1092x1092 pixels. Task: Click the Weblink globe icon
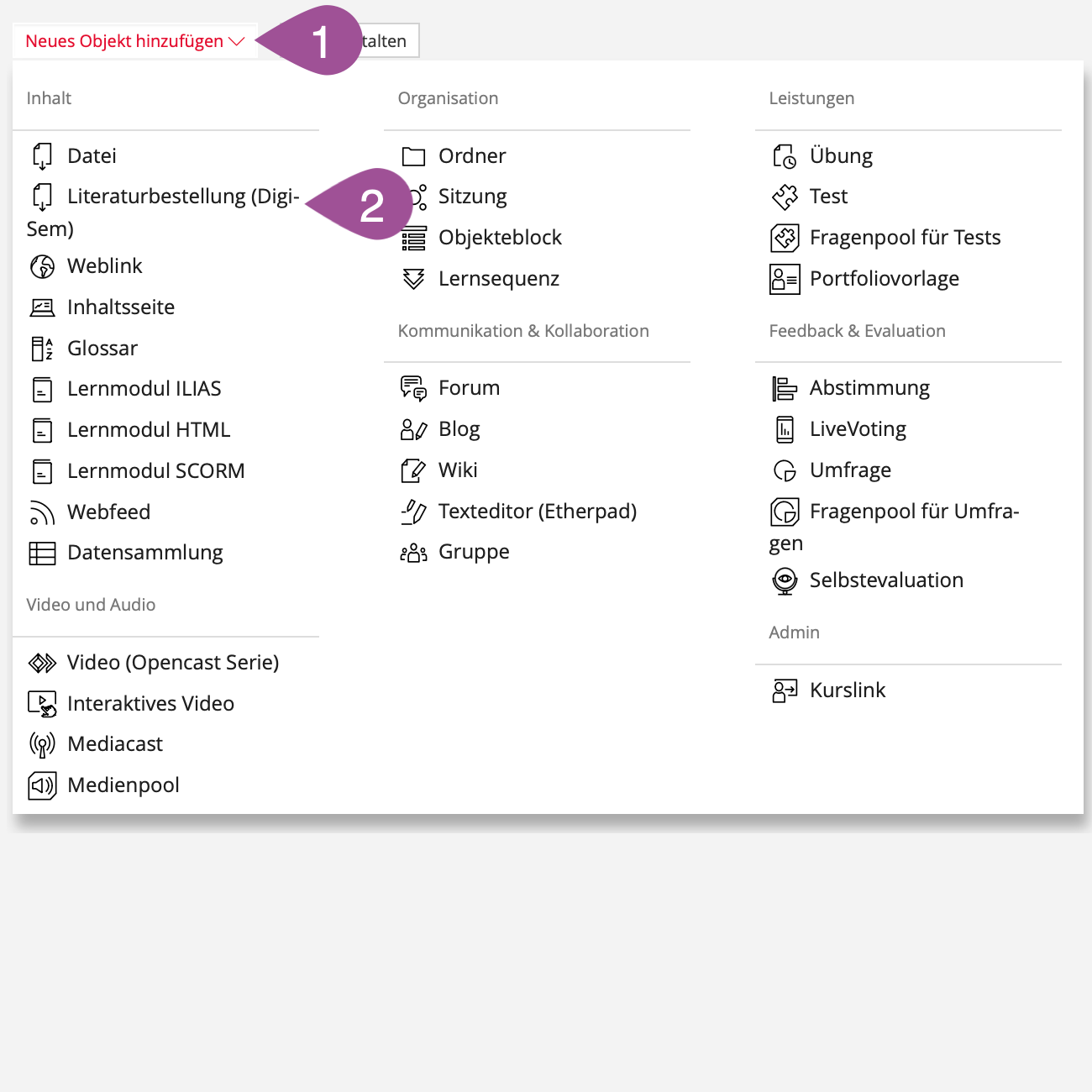42,266
